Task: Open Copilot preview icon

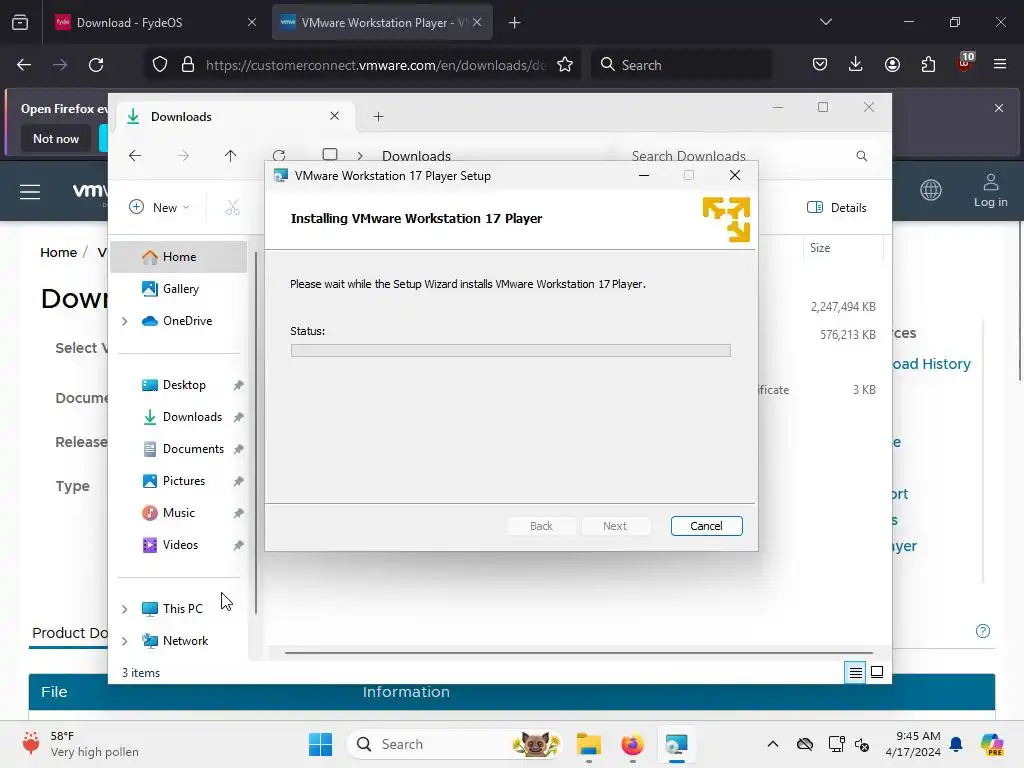Action: point(991,744)
